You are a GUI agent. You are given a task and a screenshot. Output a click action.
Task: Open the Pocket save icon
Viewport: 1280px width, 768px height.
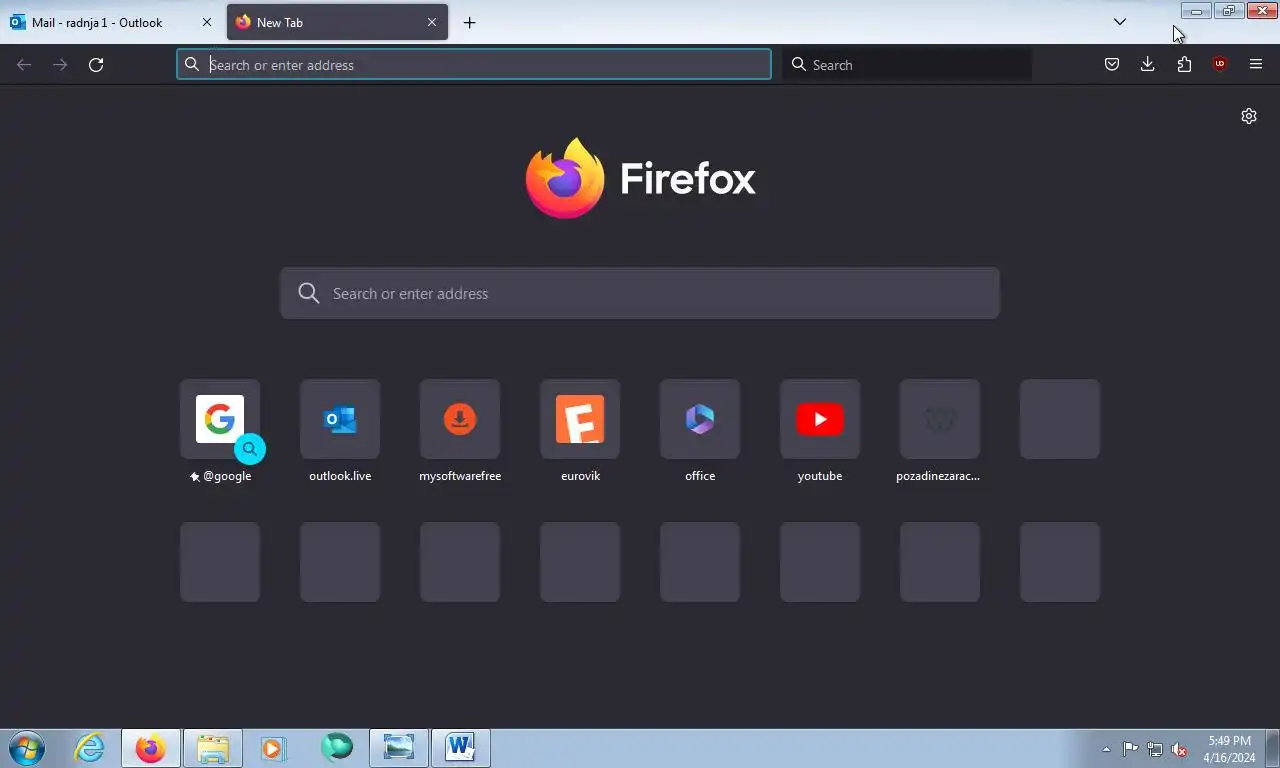[x=1111, y=65]
